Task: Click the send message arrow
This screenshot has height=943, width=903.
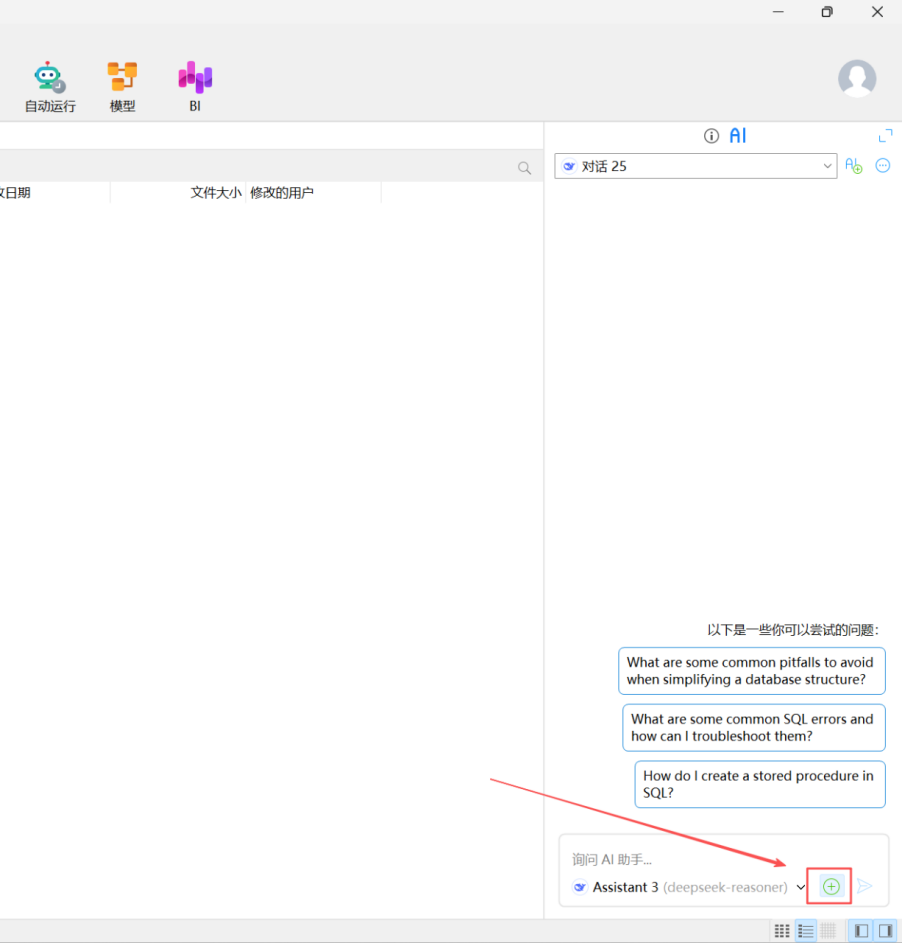Action: [865, 886]
